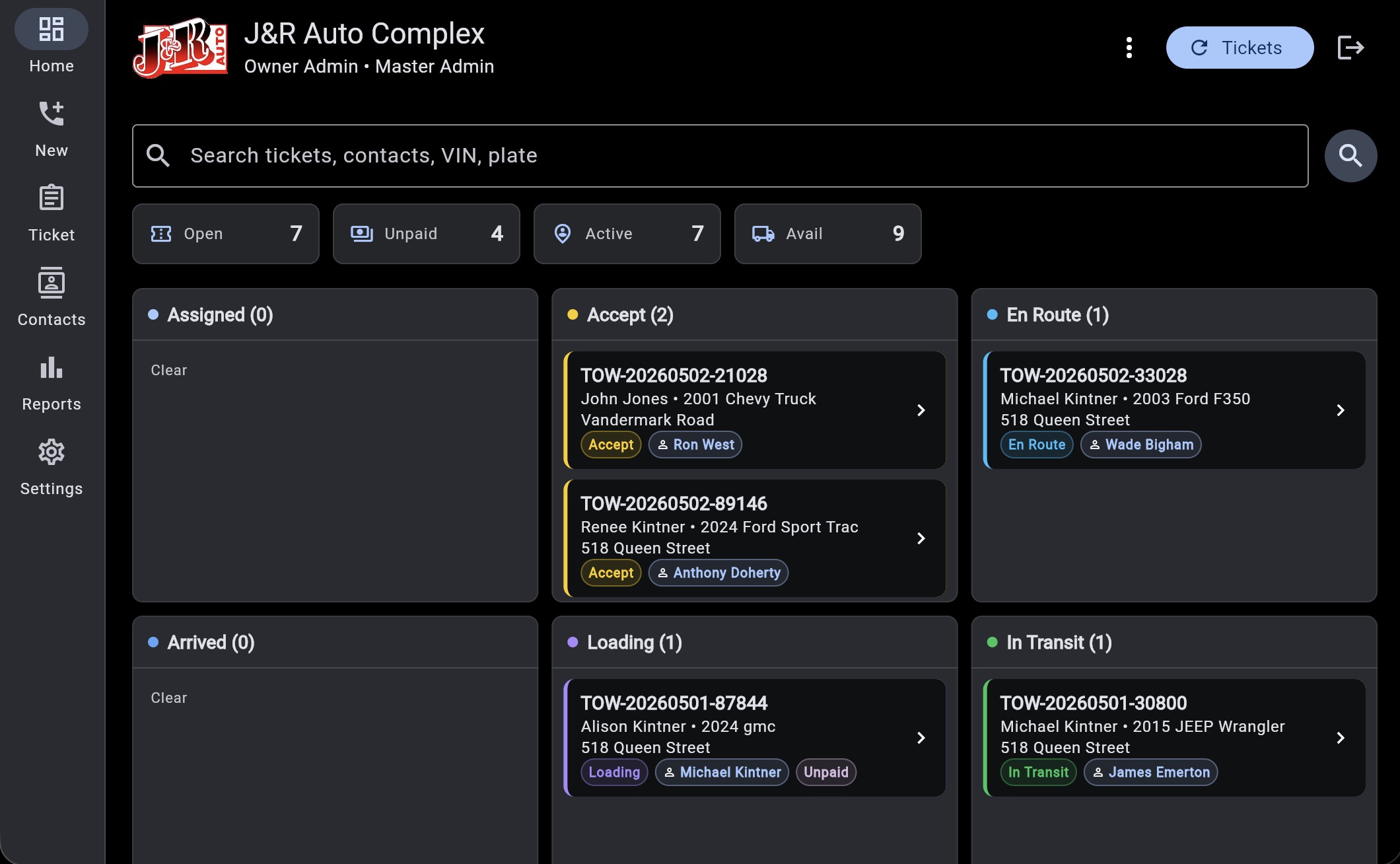The width and height of the screenshot is (1400, 864).
Task: Click ticket number TOW-20260501-87844
Action: pos(674,703)
